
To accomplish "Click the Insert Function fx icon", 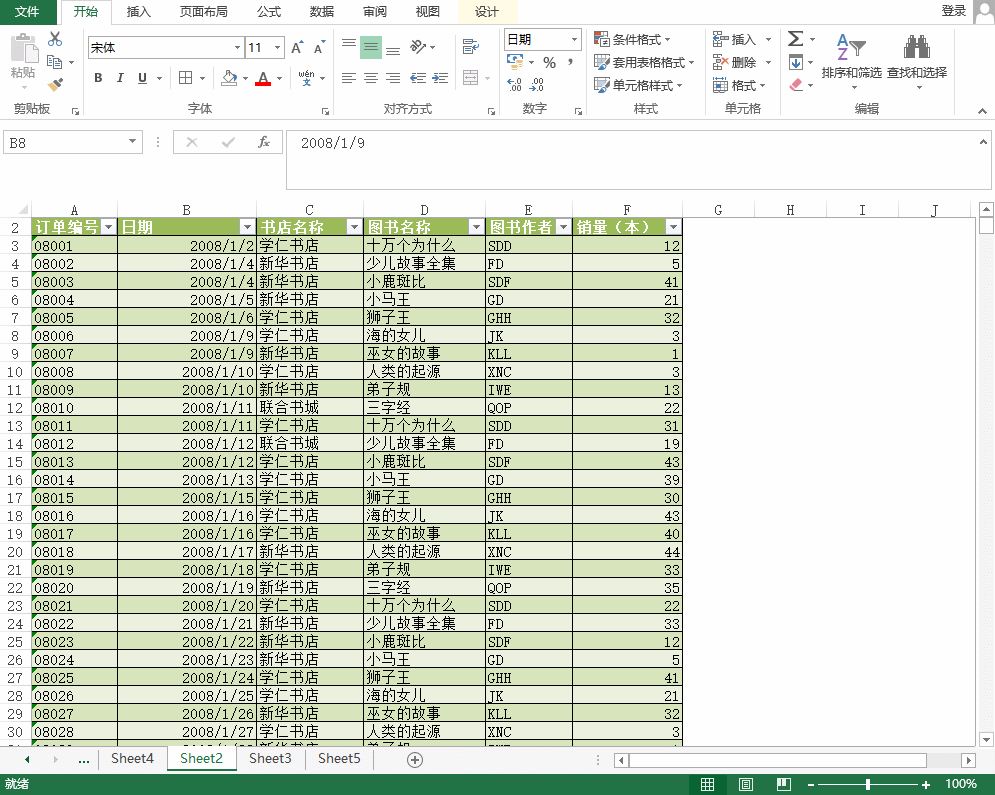I will click(264, 143).
